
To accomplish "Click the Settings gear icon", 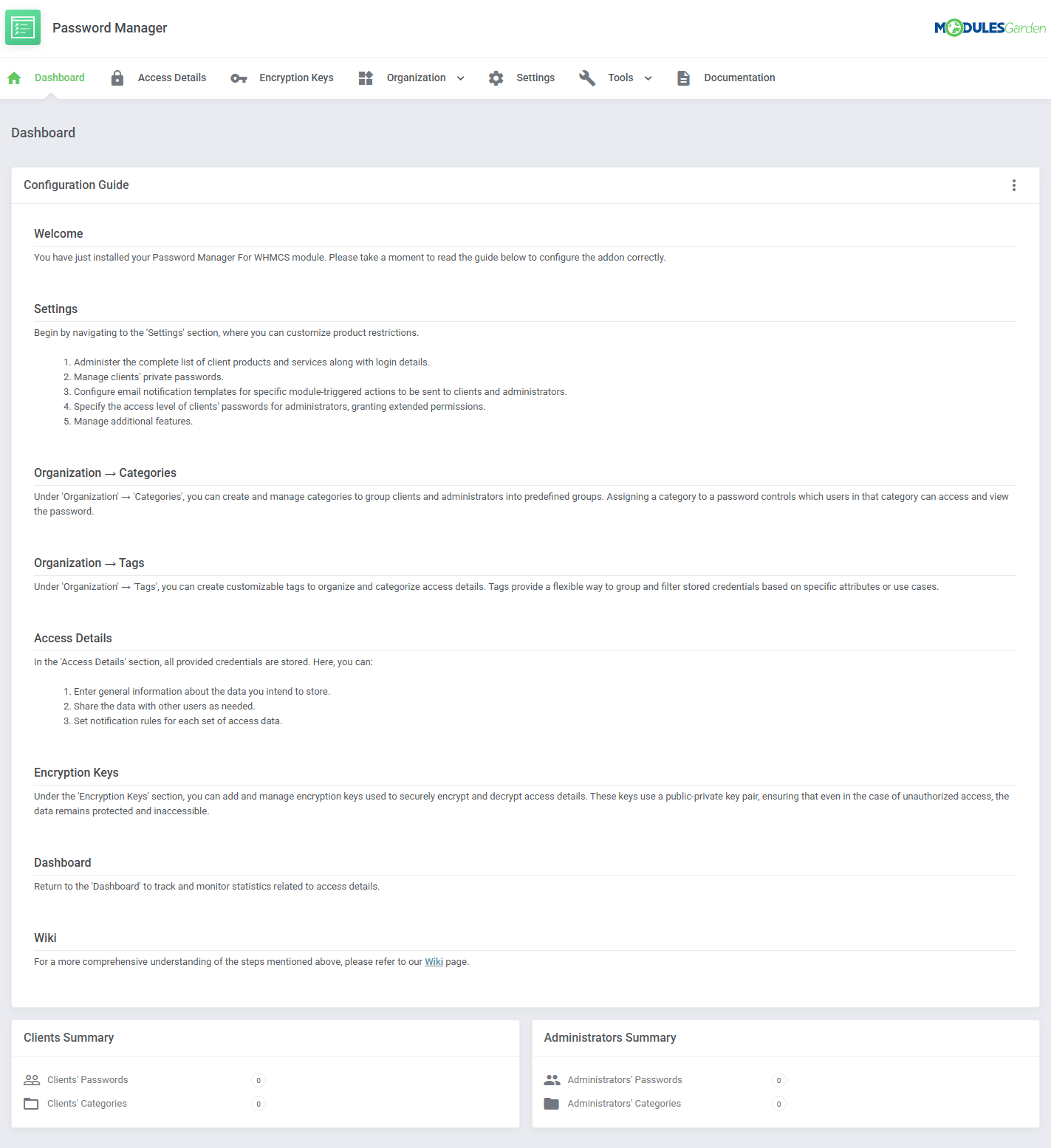I will pos(496,78).
